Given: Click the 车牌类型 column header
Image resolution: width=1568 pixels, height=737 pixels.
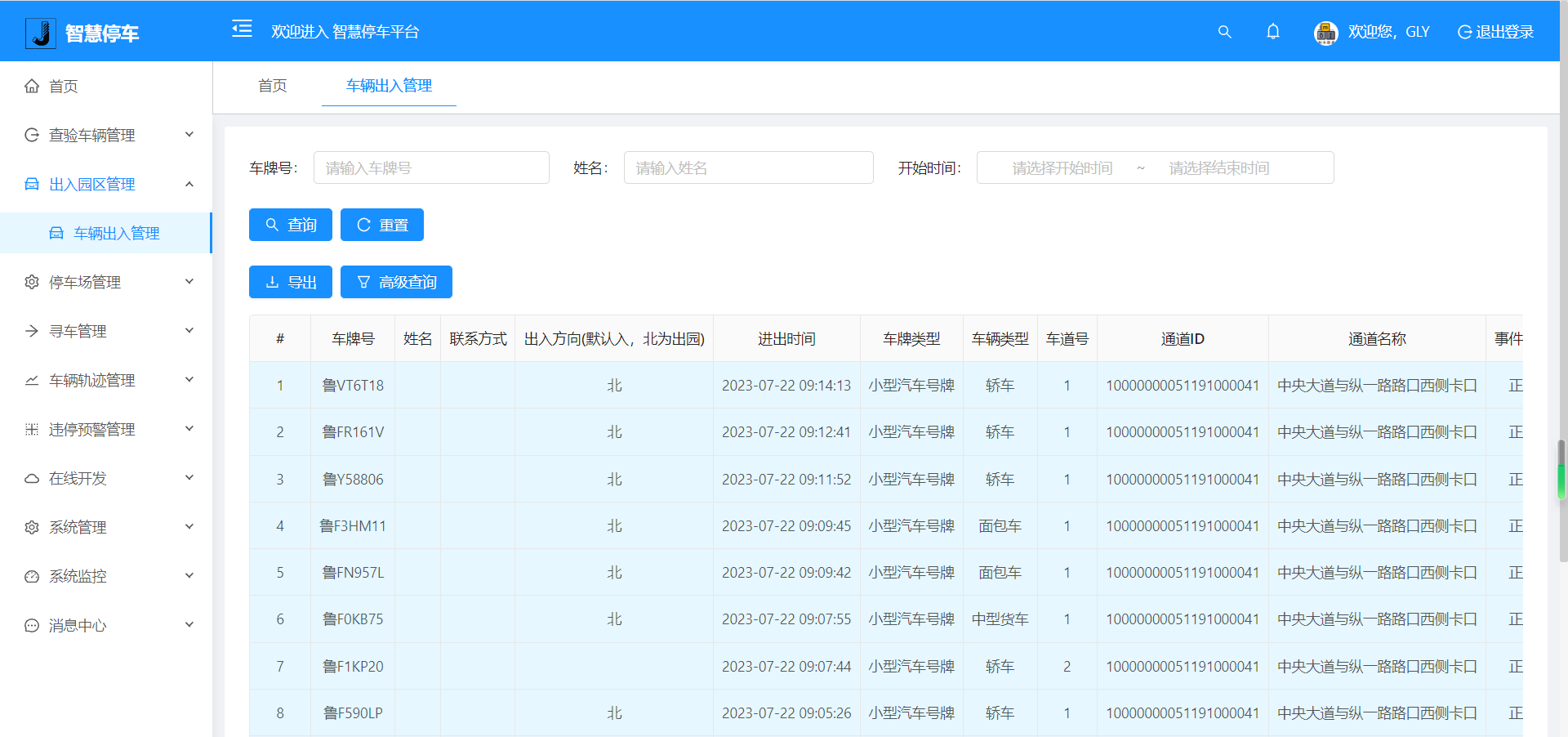Looking at the screenshot, I should 911,338.
